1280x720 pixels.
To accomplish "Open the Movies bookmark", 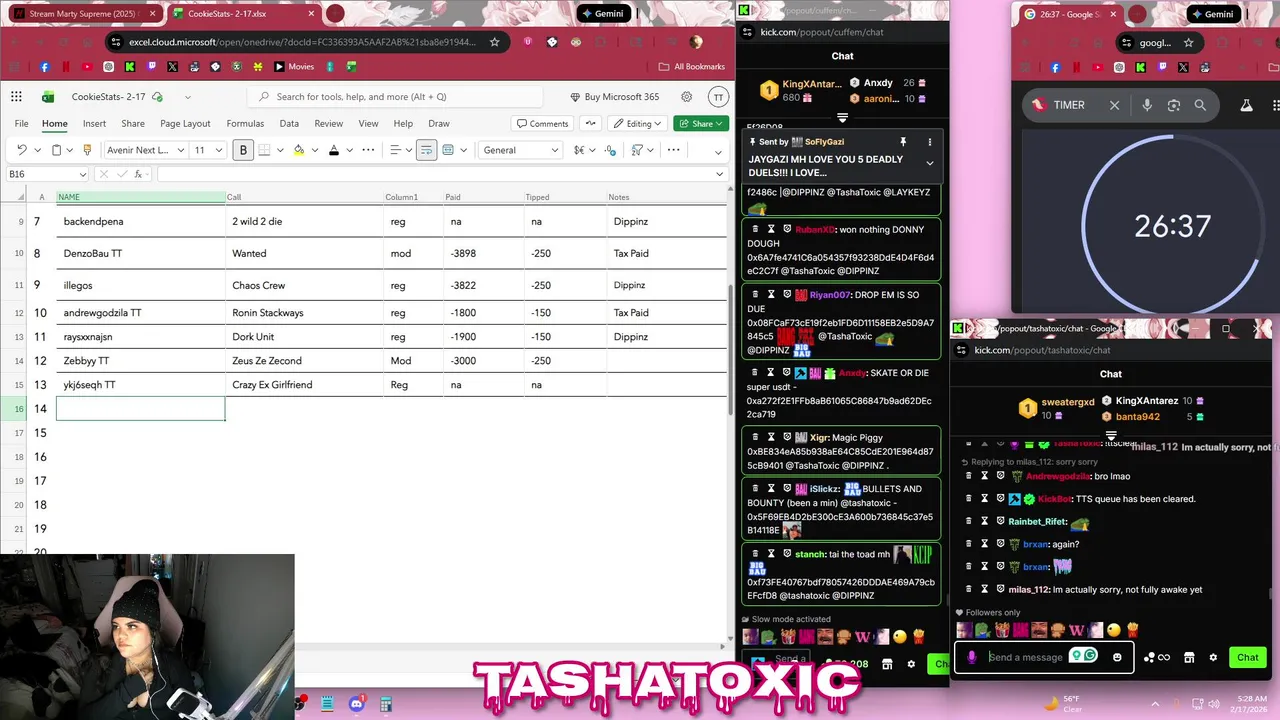I will point(293,66).
